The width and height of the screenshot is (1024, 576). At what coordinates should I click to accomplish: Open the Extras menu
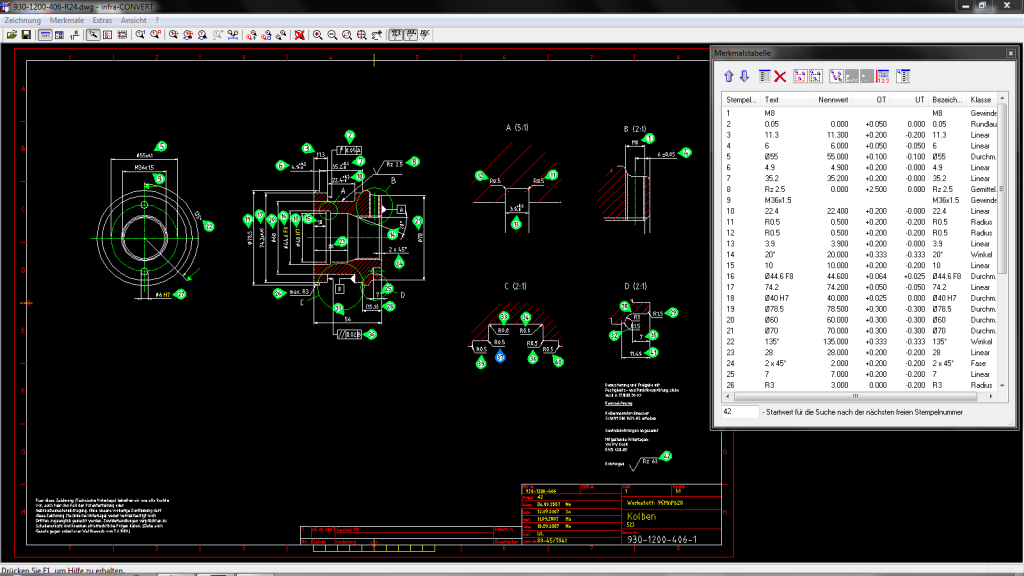102,20
